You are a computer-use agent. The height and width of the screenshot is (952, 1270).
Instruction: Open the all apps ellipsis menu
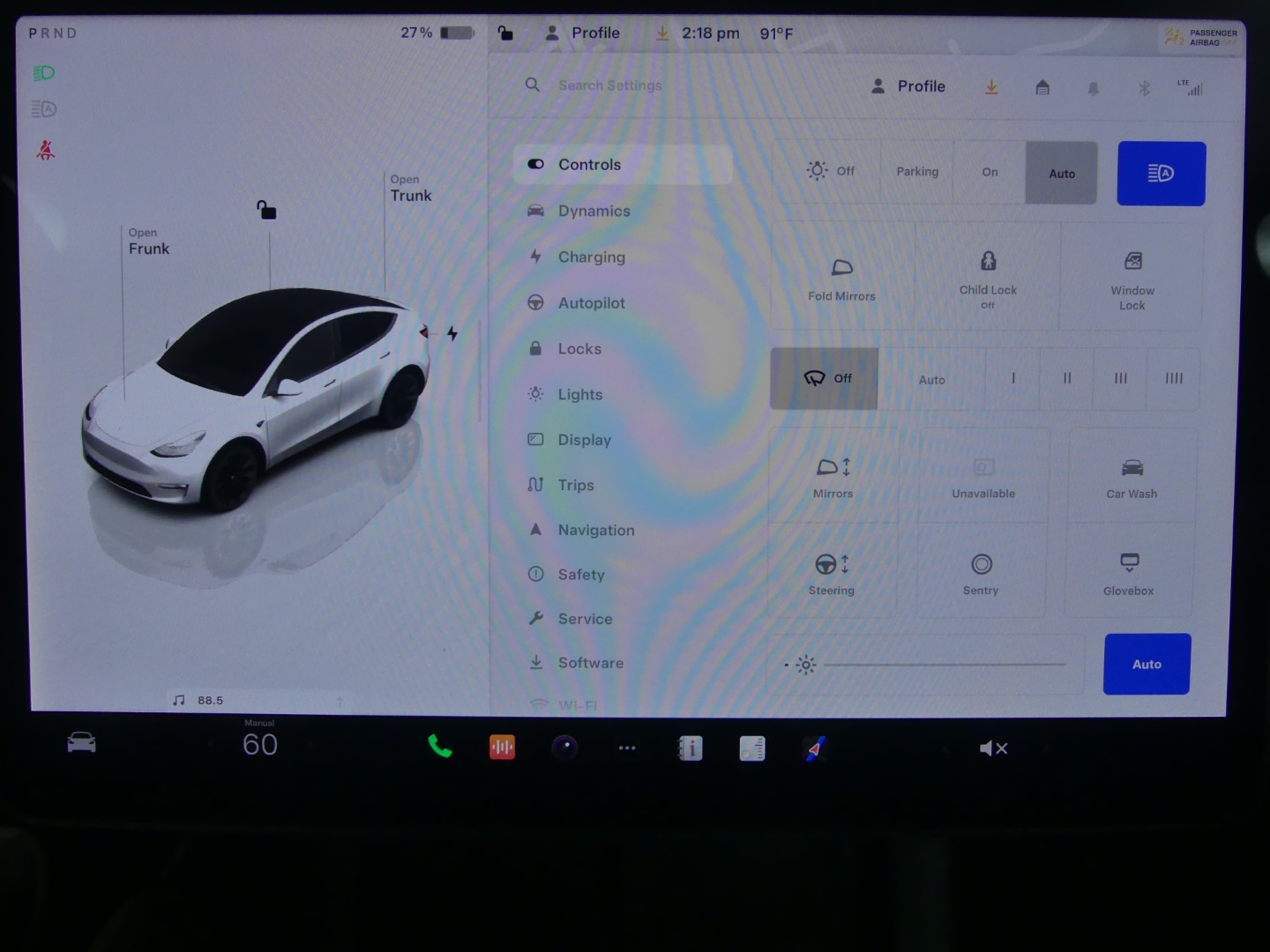coord(627,748)
